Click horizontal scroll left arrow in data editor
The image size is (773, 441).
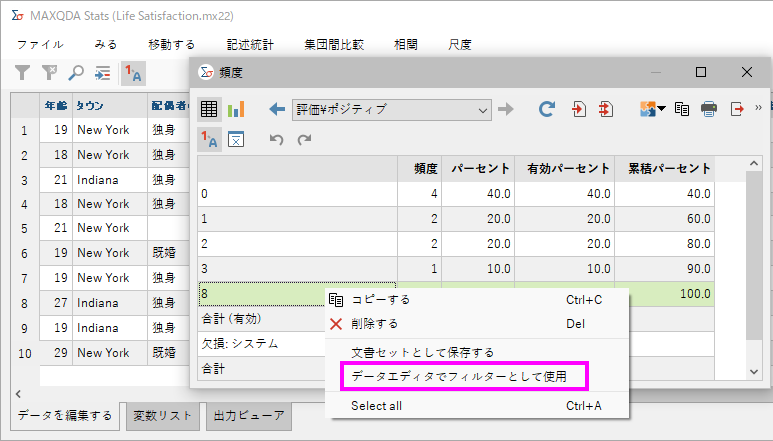[x=18, y=394]
